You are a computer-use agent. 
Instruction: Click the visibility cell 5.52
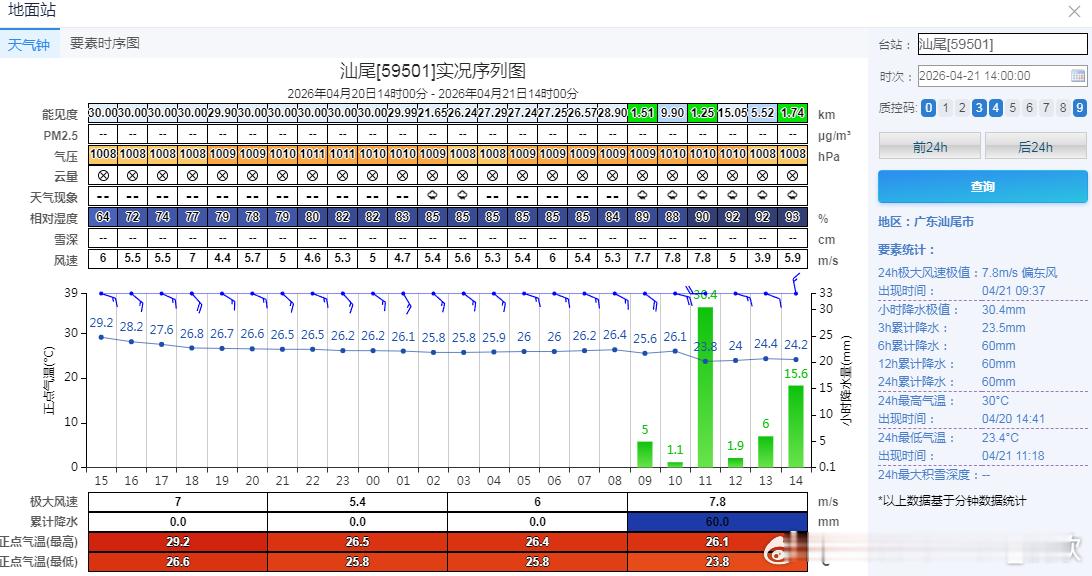[763, 113]
